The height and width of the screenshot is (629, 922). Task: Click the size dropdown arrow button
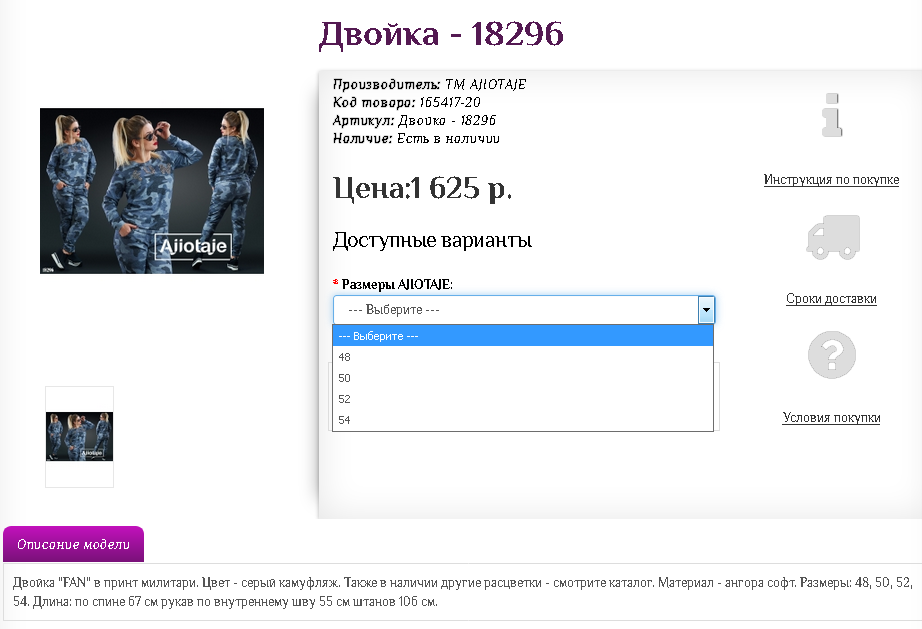coord(706,310)
